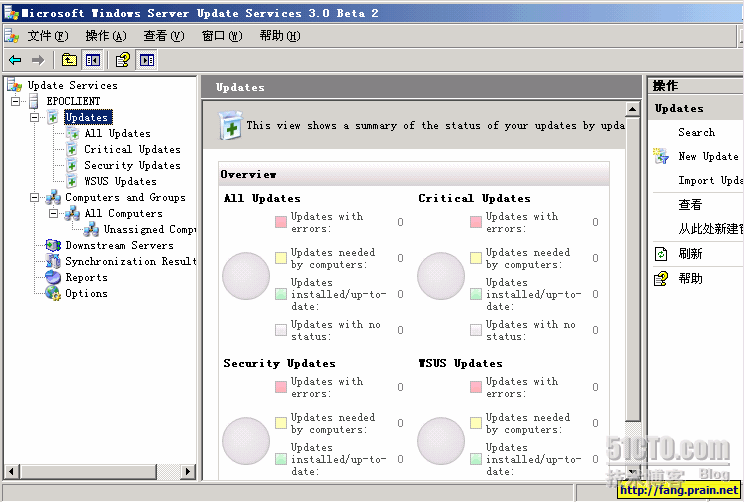Click the Forward arrow toolbar button
This screenshot has width=744, height=502.
click(x=38, y=60)
